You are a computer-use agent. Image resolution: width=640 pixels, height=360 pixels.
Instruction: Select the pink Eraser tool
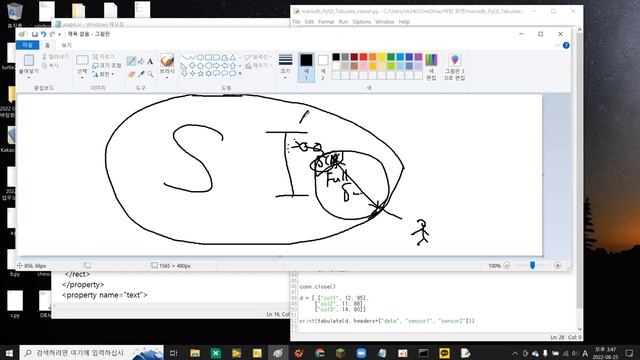pyautogui.click(x=131, y=74)
